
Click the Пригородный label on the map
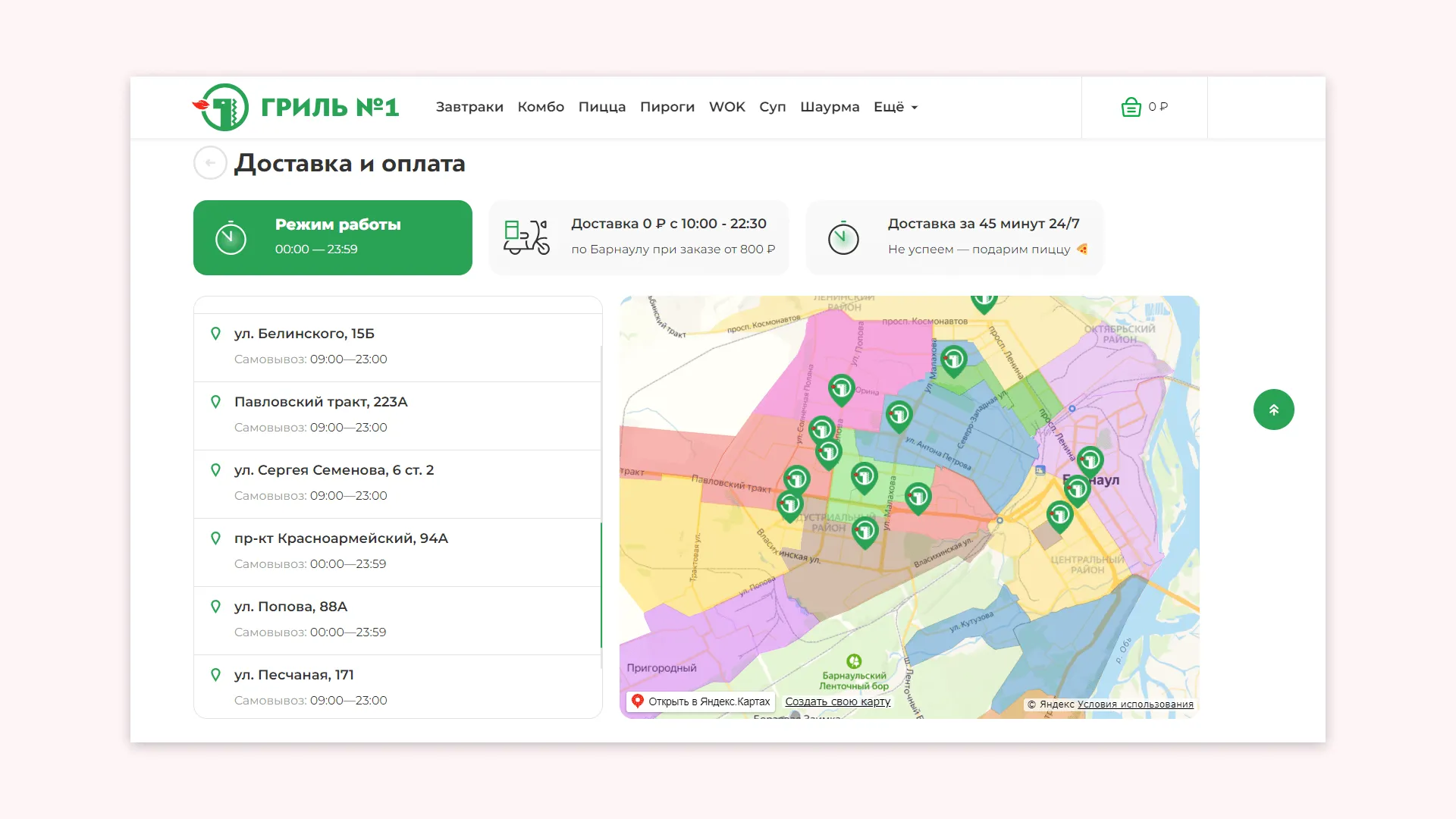pos(661,668)
